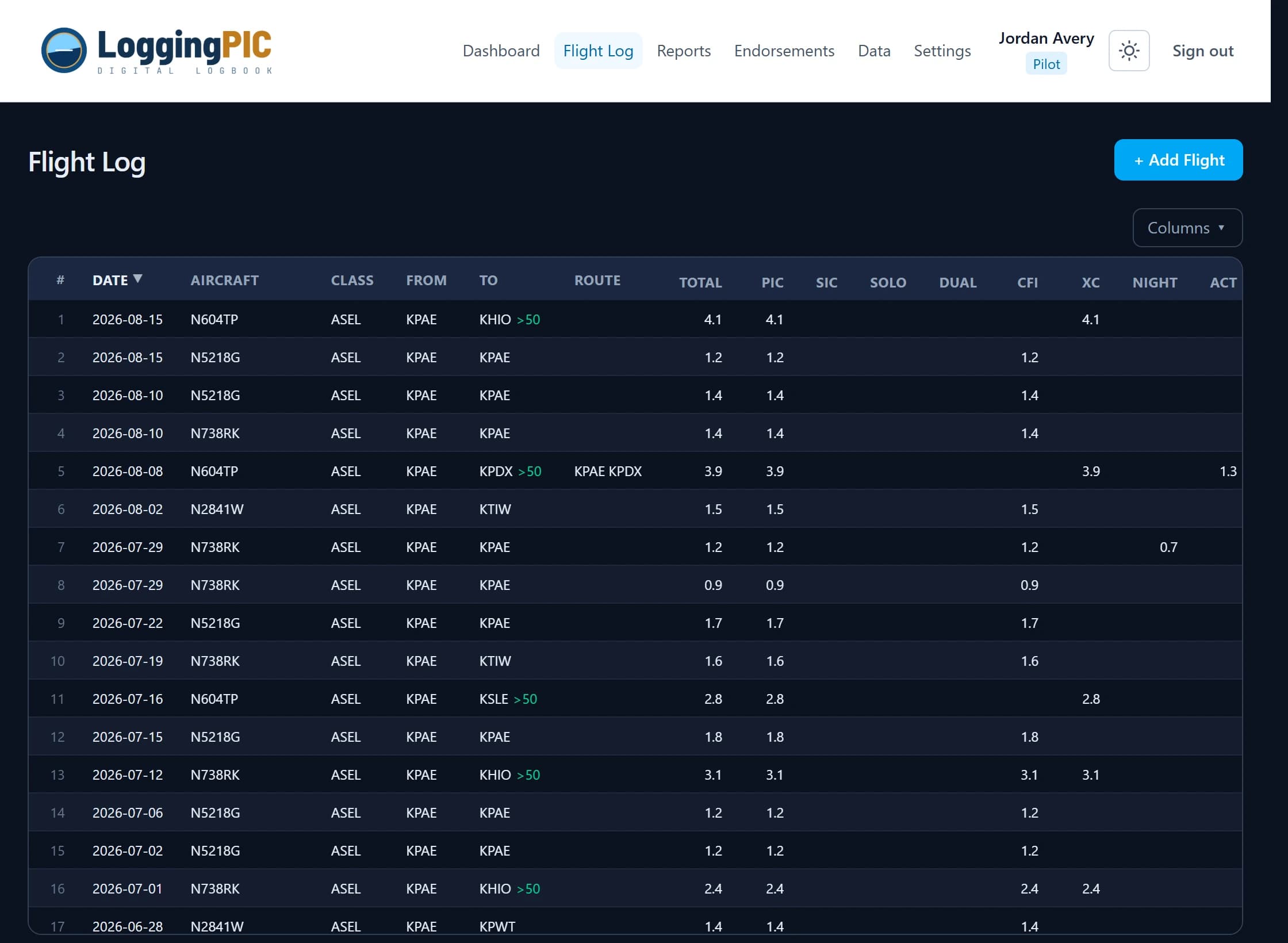1288x943 pixels.
Task: Click the CFI value 1.4 in row 3
Action: click(1029, 395)
